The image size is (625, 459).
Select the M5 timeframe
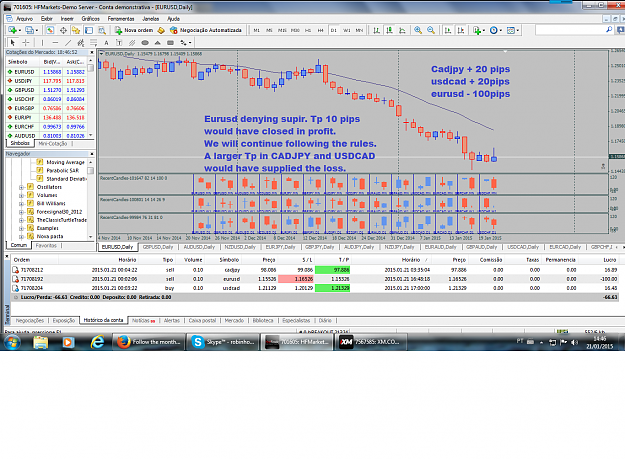tap(269, 30)
